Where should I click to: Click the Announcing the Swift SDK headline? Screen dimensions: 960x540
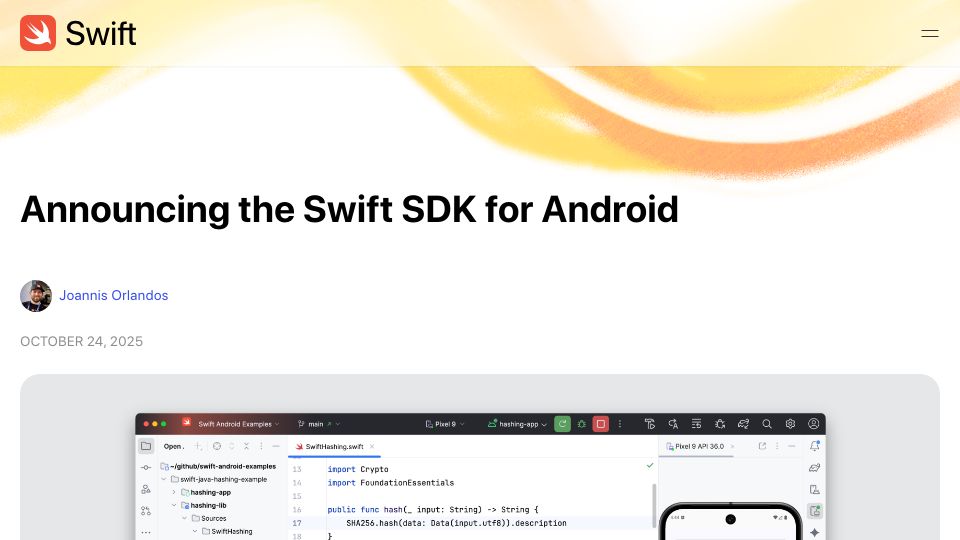point(350,209)
